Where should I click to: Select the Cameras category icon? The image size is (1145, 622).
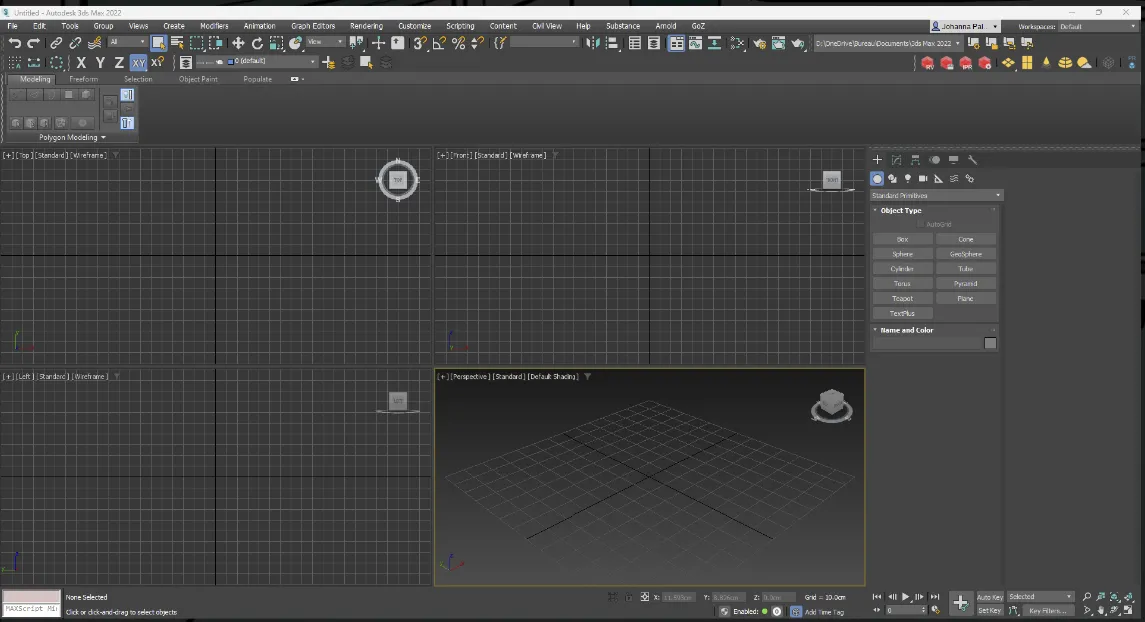click(x=923, y=178)
